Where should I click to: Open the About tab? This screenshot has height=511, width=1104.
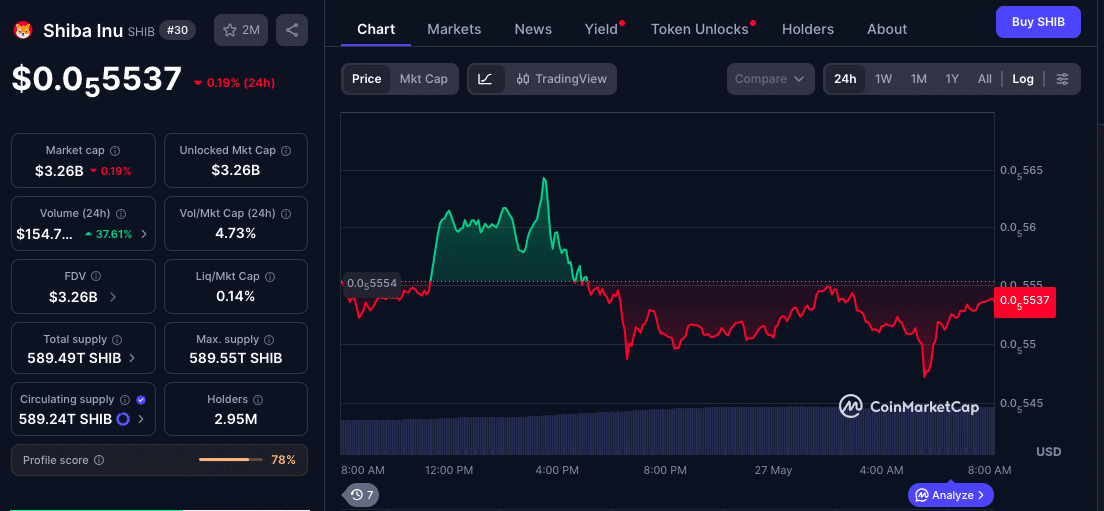[x=886, y=30]
